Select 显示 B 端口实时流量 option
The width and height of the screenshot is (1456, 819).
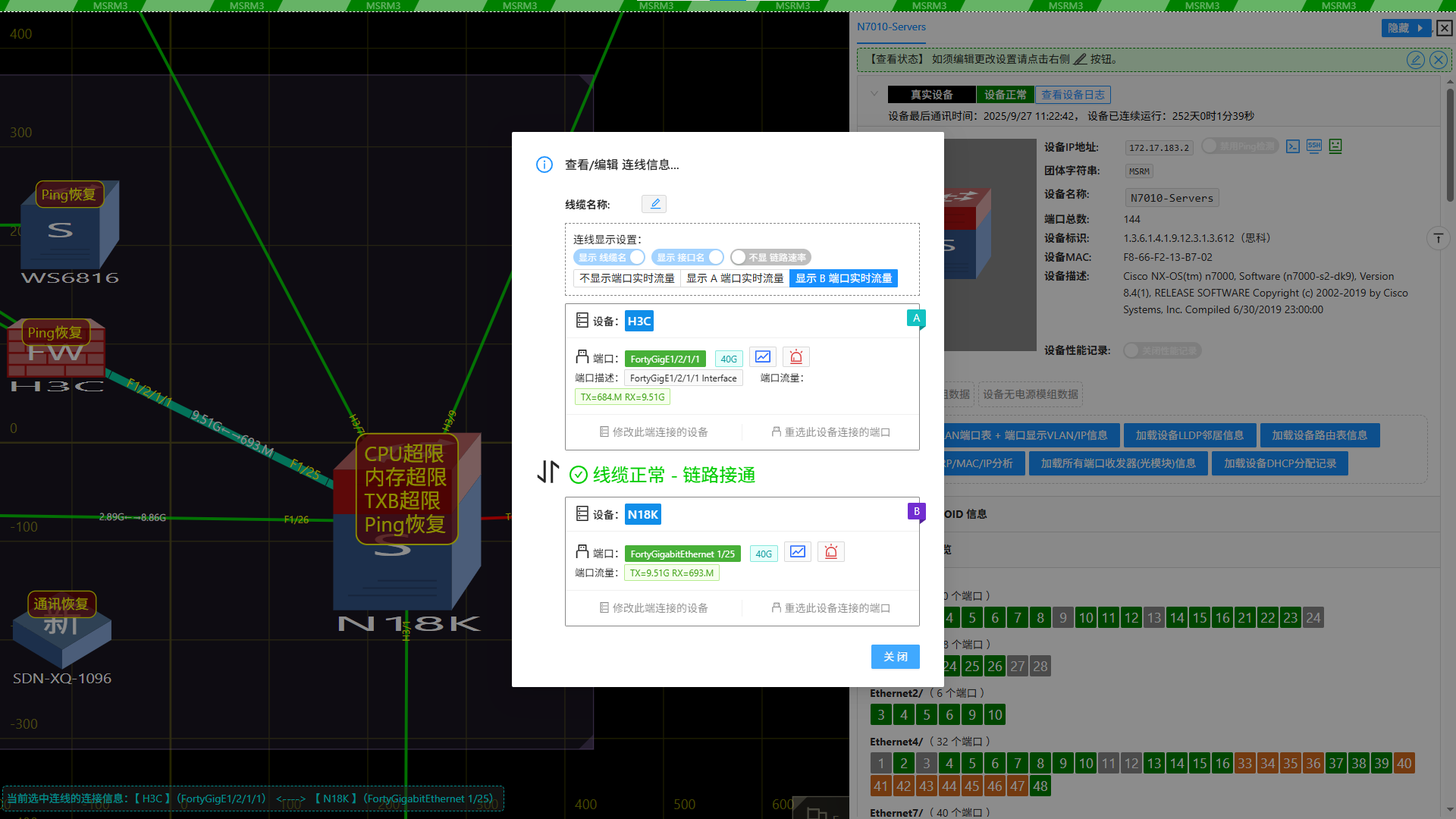[843, 278]
